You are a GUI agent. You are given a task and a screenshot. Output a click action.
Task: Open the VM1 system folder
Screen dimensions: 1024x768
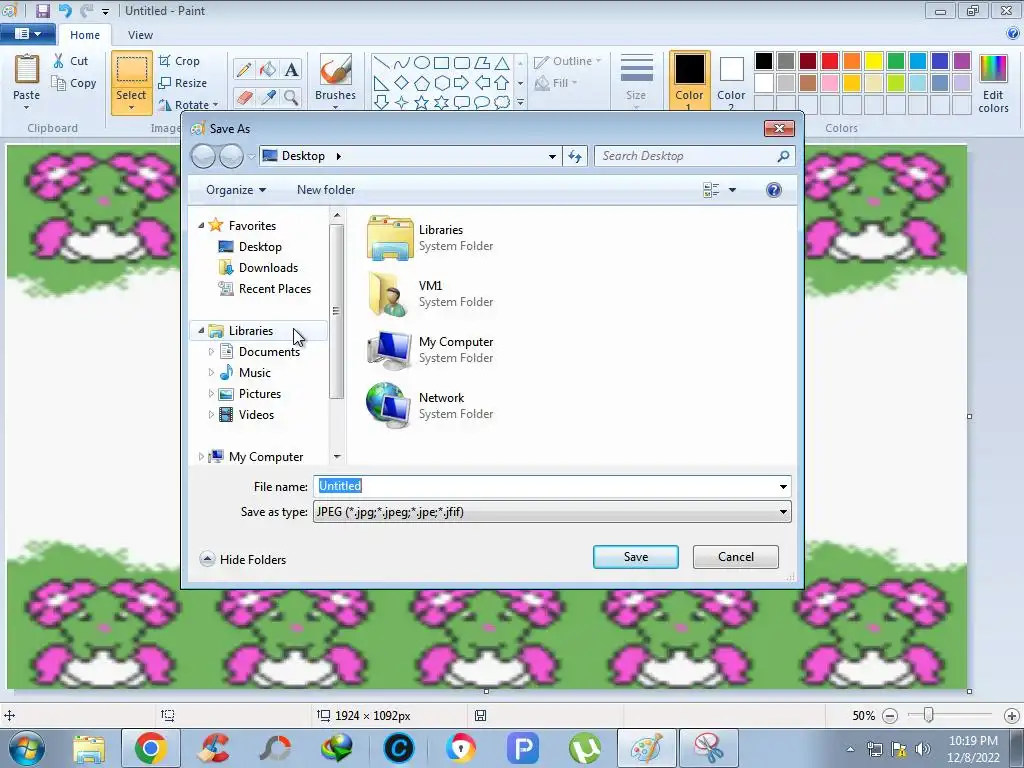pos(431,294)
